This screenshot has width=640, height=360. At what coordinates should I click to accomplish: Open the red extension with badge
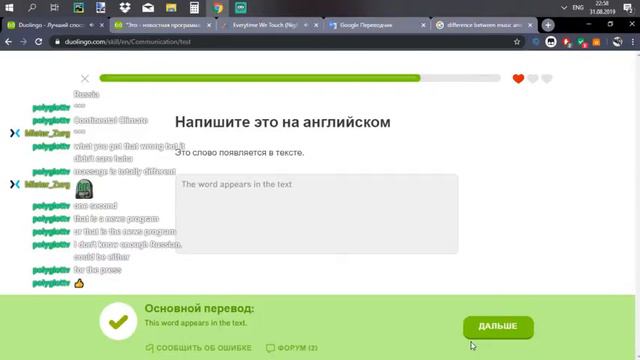(x=567, y=42)
